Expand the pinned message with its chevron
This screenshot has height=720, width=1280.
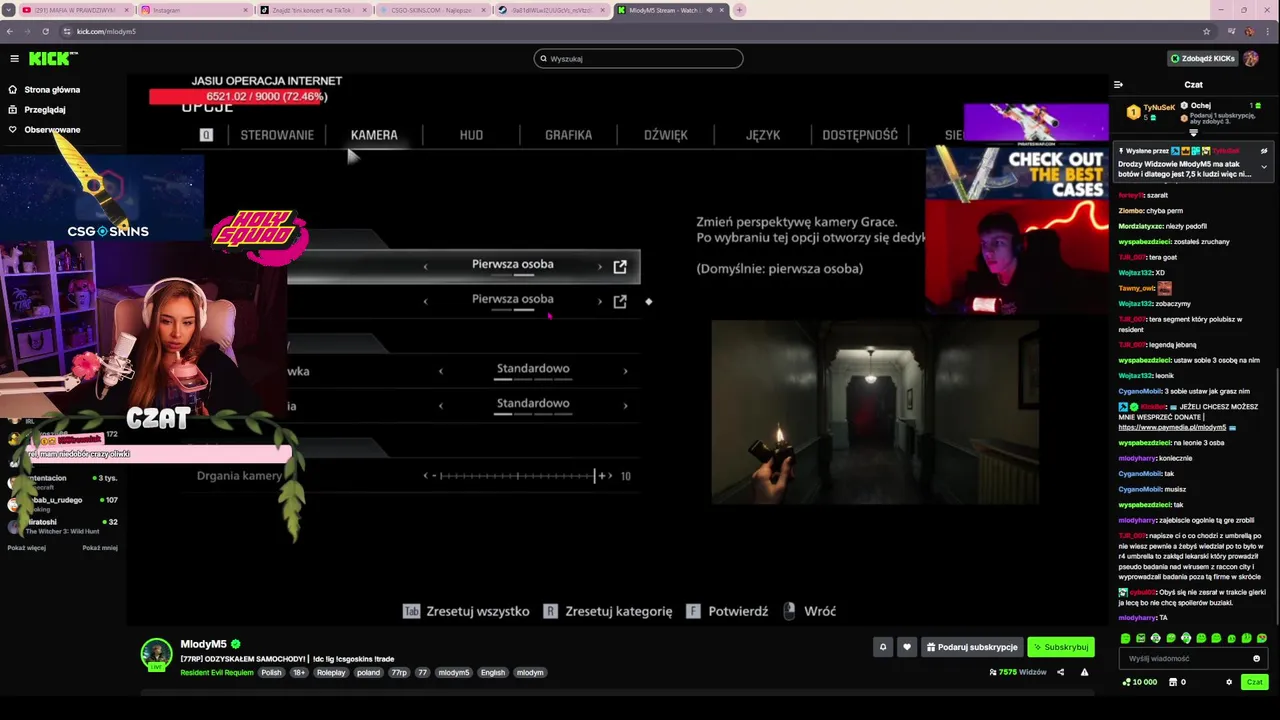(1264, 168)
